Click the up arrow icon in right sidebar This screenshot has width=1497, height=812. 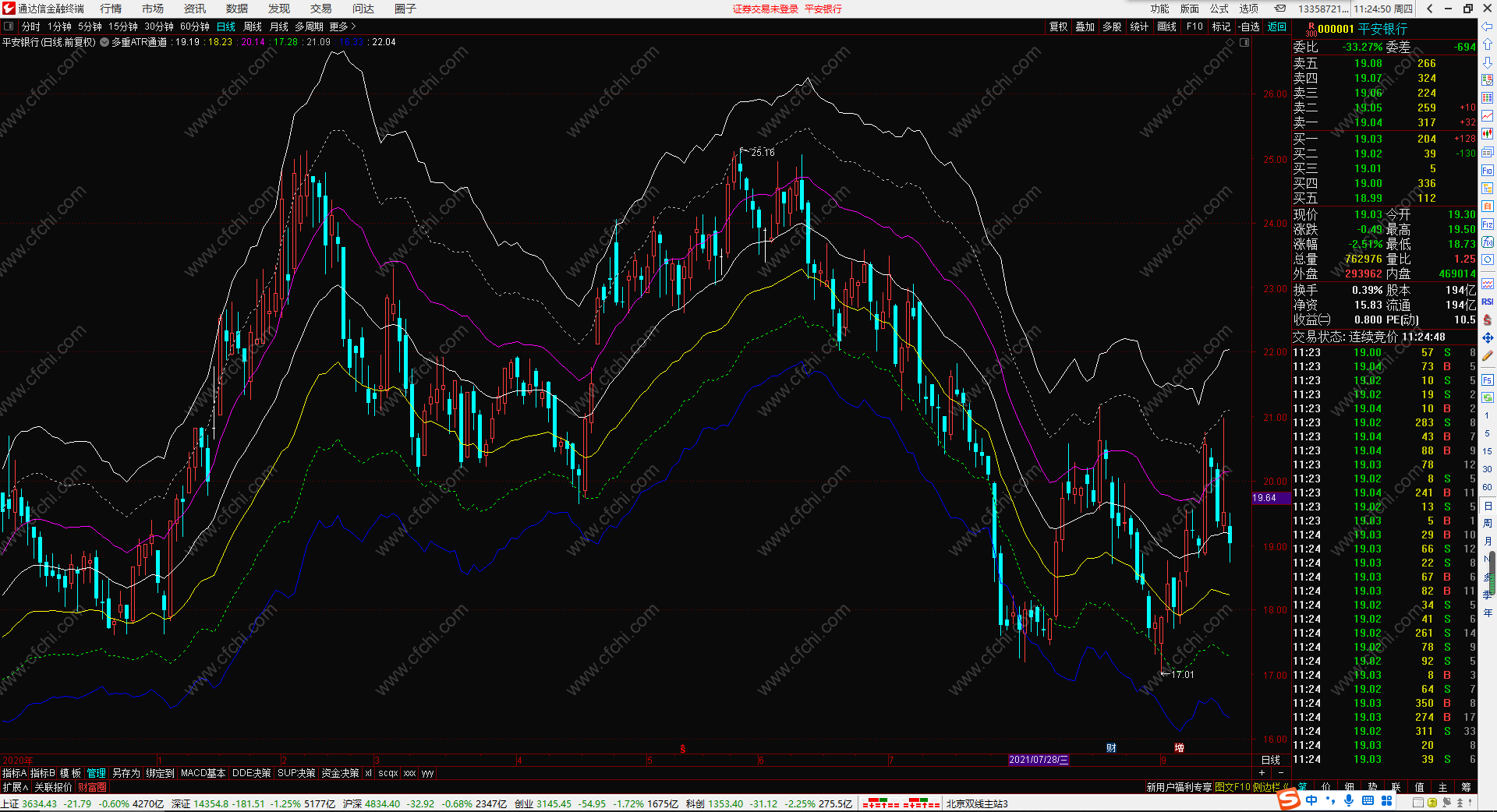[x=1487, y=44]
